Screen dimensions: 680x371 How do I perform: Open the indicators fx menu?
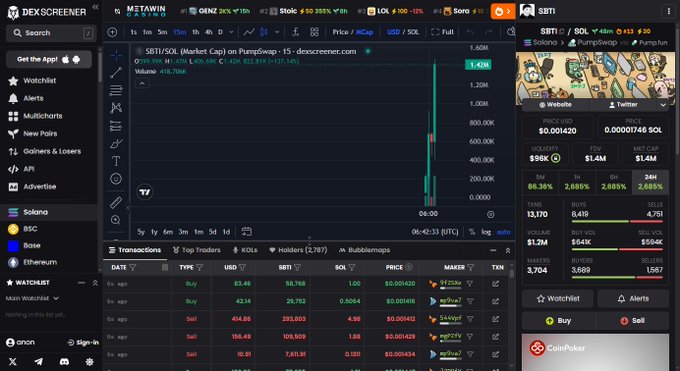coord(295,32)
